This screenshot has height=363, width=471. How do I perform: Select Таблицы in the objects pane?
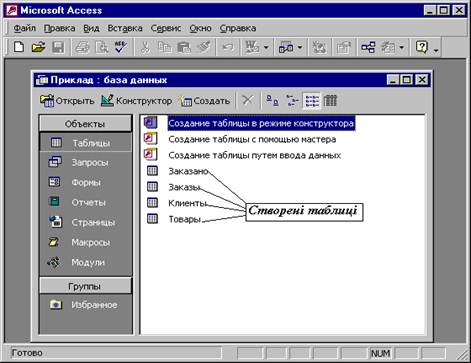pyautogui.click(x=86, y=143)
